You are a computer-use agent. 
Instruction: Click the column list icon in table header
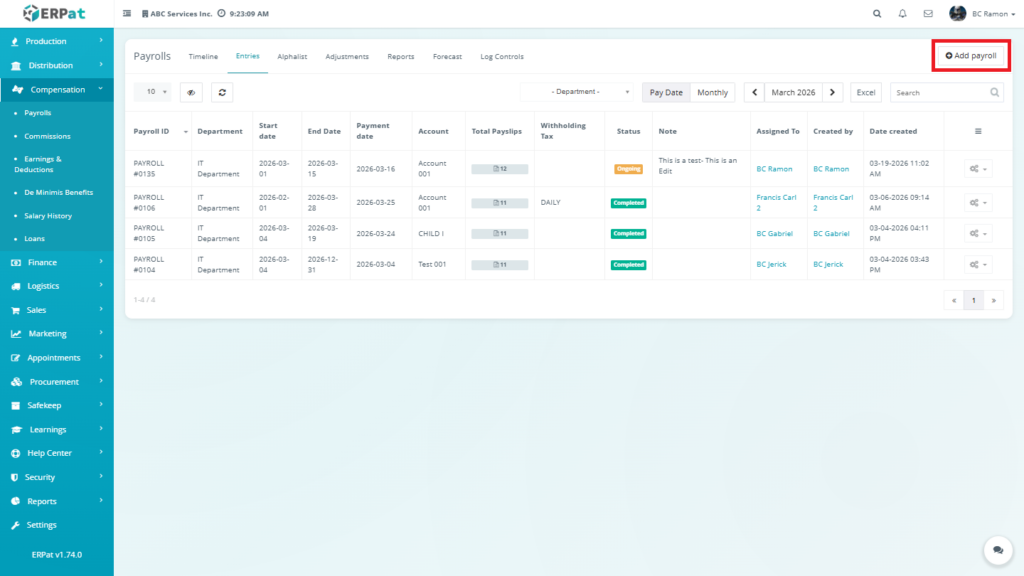point(977,131)
